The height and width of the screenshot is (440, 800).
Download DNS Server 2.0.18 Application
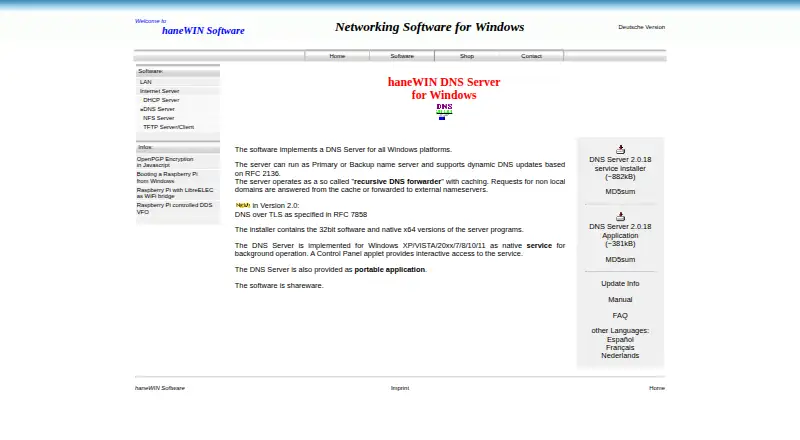point(620,235)
